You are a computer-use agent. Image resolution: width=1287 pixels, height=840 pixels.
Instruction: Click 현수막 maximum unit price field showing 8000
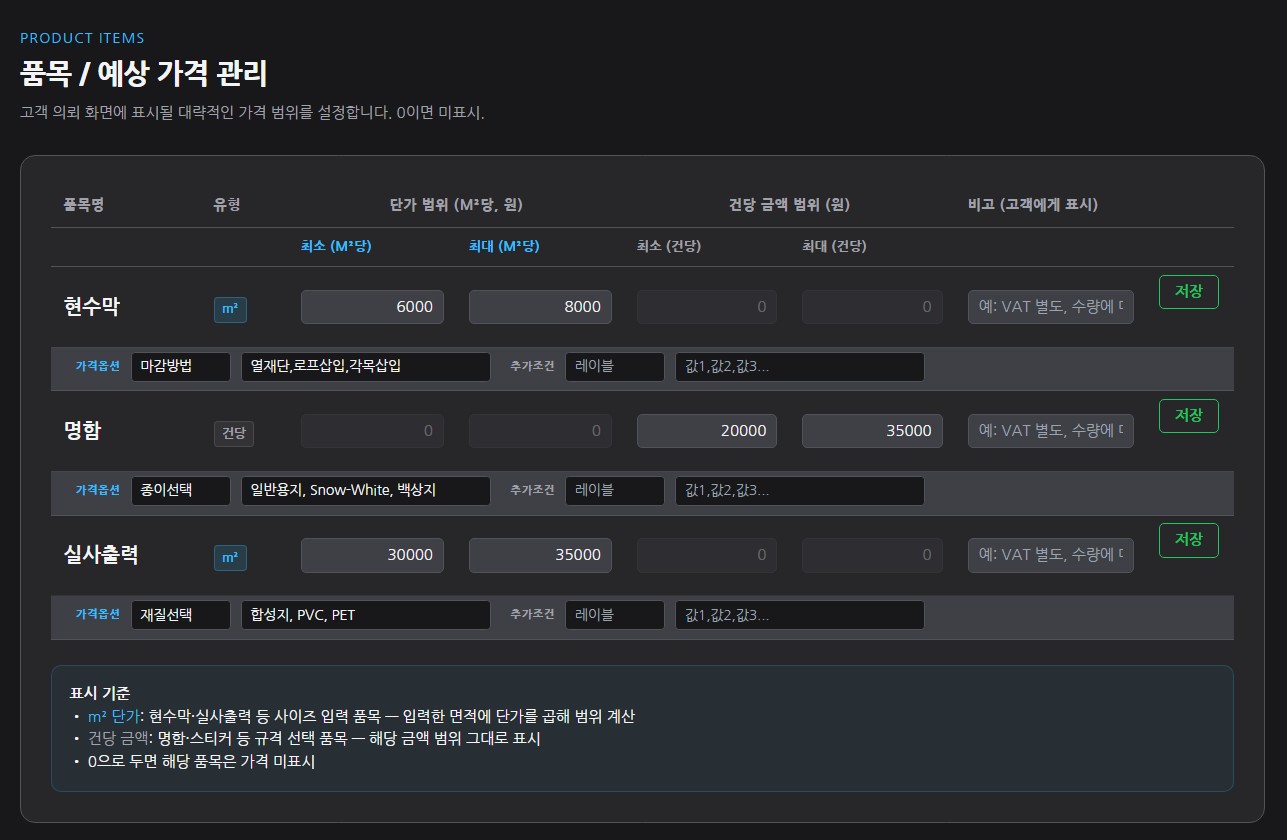[540, 307]
